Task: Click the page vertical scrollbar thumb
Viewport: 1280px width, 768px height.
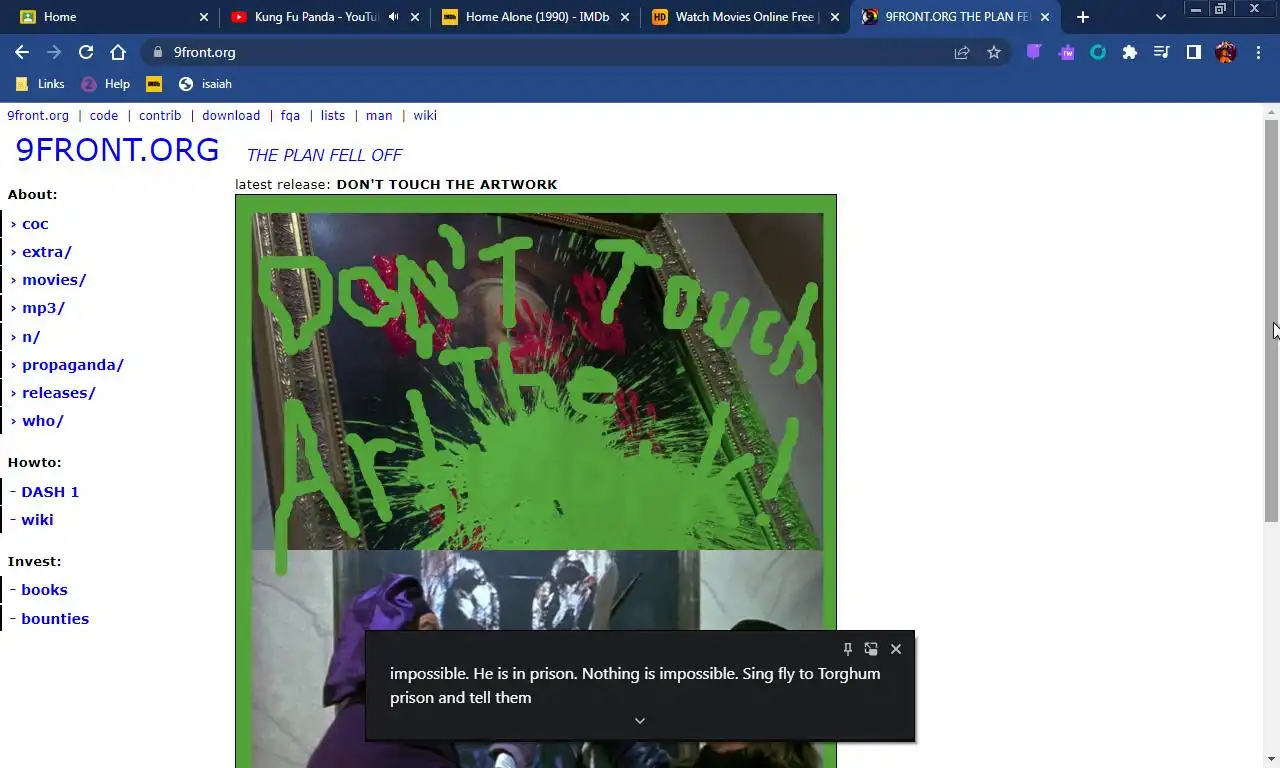Action: (x=1272, y=320)
